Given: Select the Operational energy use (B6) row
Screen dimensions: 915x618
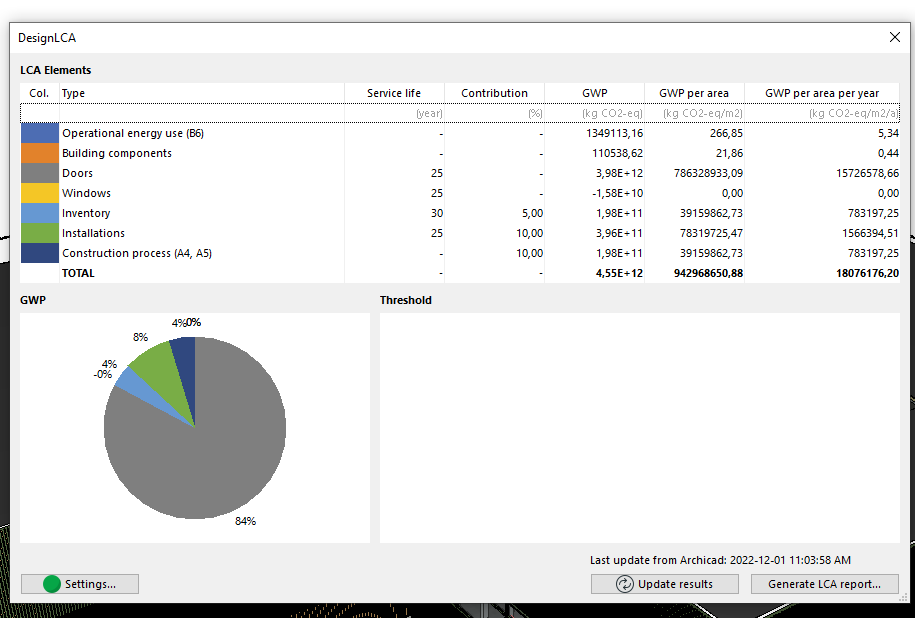Looking at the screenshot, I should tap(460, 133).
